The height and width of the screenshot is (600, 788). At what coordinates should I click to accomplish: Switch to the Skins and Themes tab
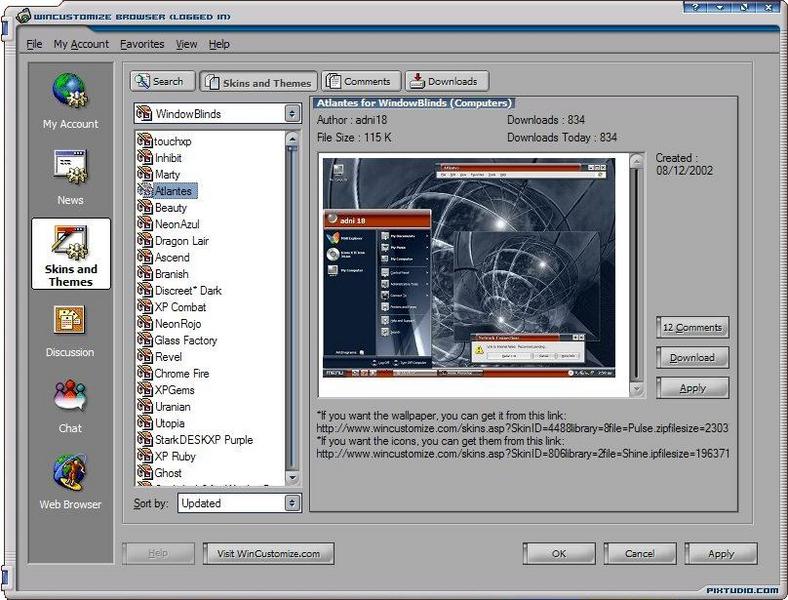tap(258, 82)
